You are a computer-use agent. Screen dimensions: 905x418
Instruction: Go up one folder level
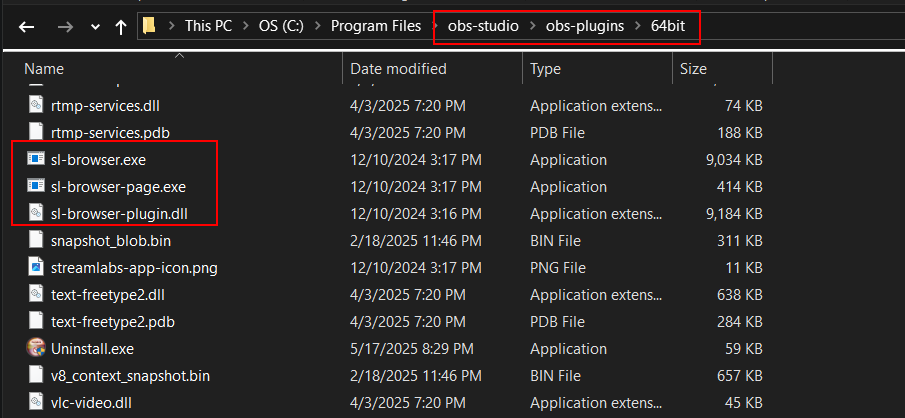pos(121,27)
